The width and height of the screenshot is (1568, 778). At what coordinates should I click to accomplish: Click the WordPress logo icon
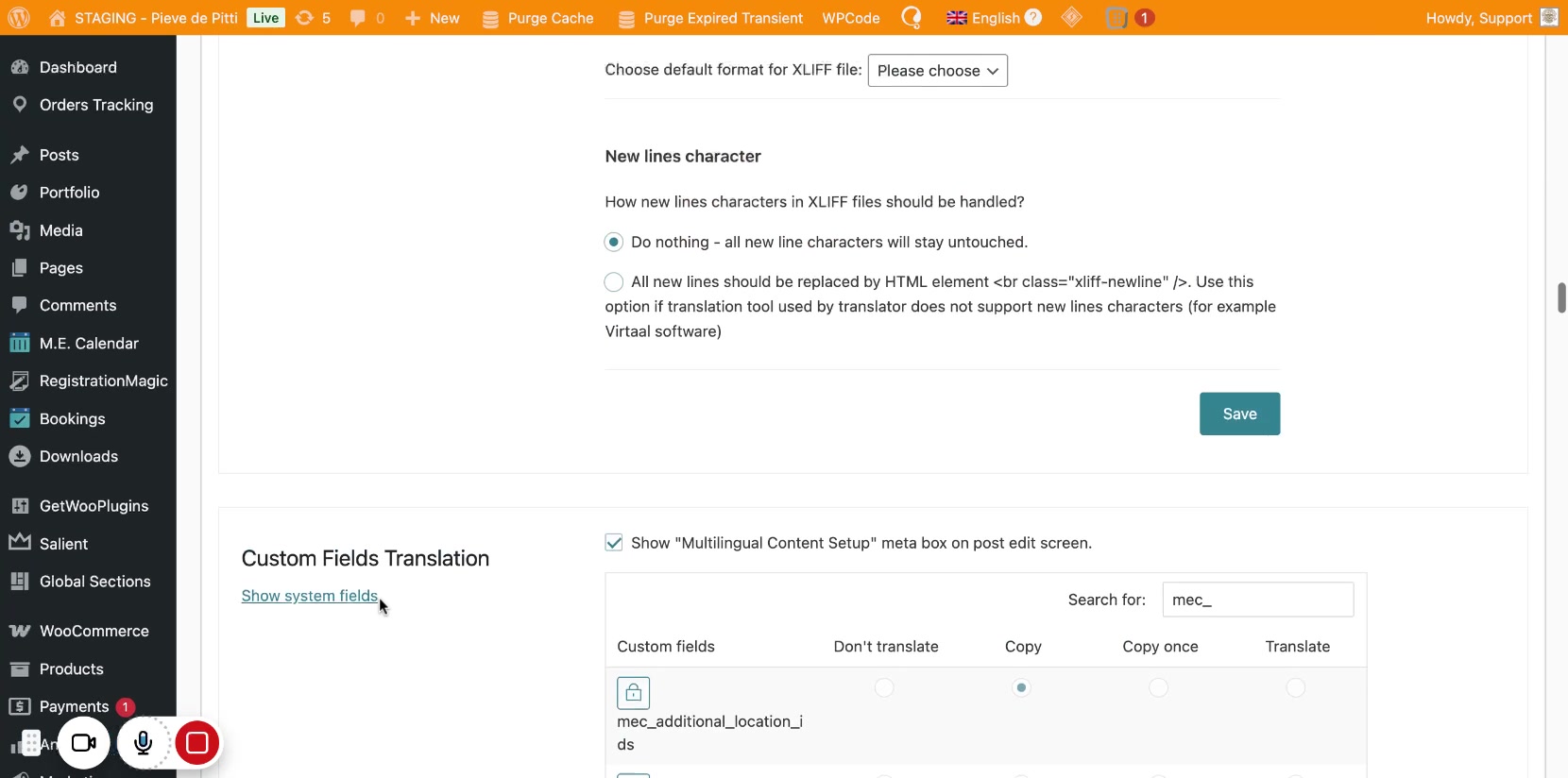[19, 18]
